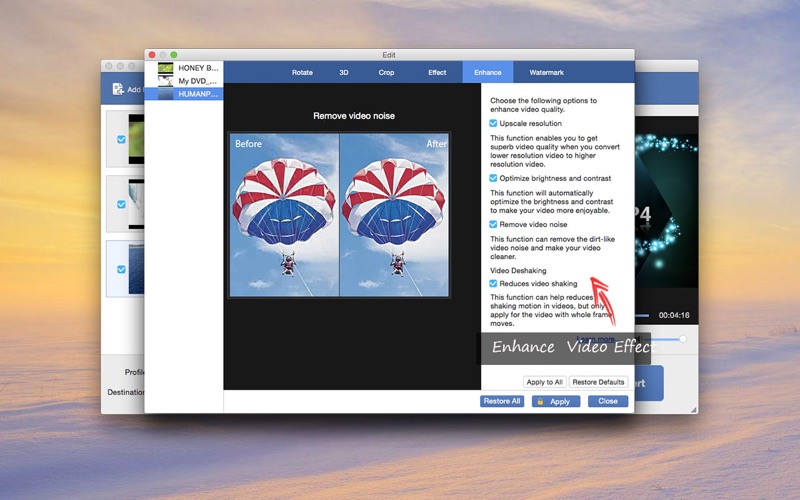Switch to the Rotate tab
800x500 pixels.
click(x=302, y=72)
